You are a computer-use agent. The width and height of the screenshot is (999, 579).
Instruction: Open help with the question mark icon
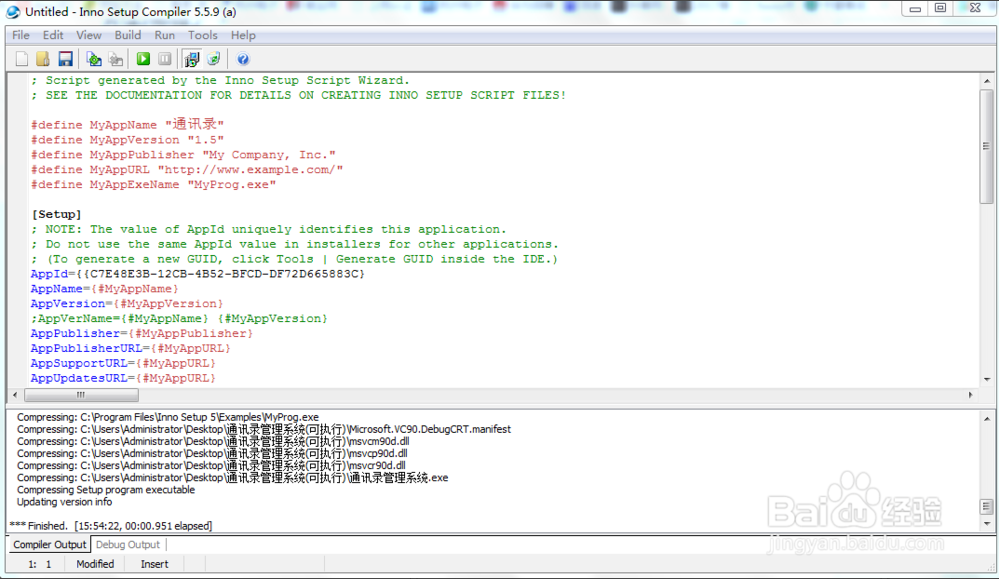tap(243, 59)
